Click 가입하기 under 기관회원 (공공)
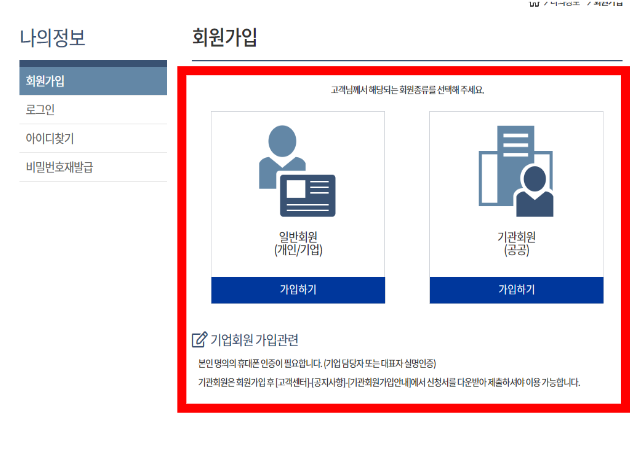 pos(516,290)
